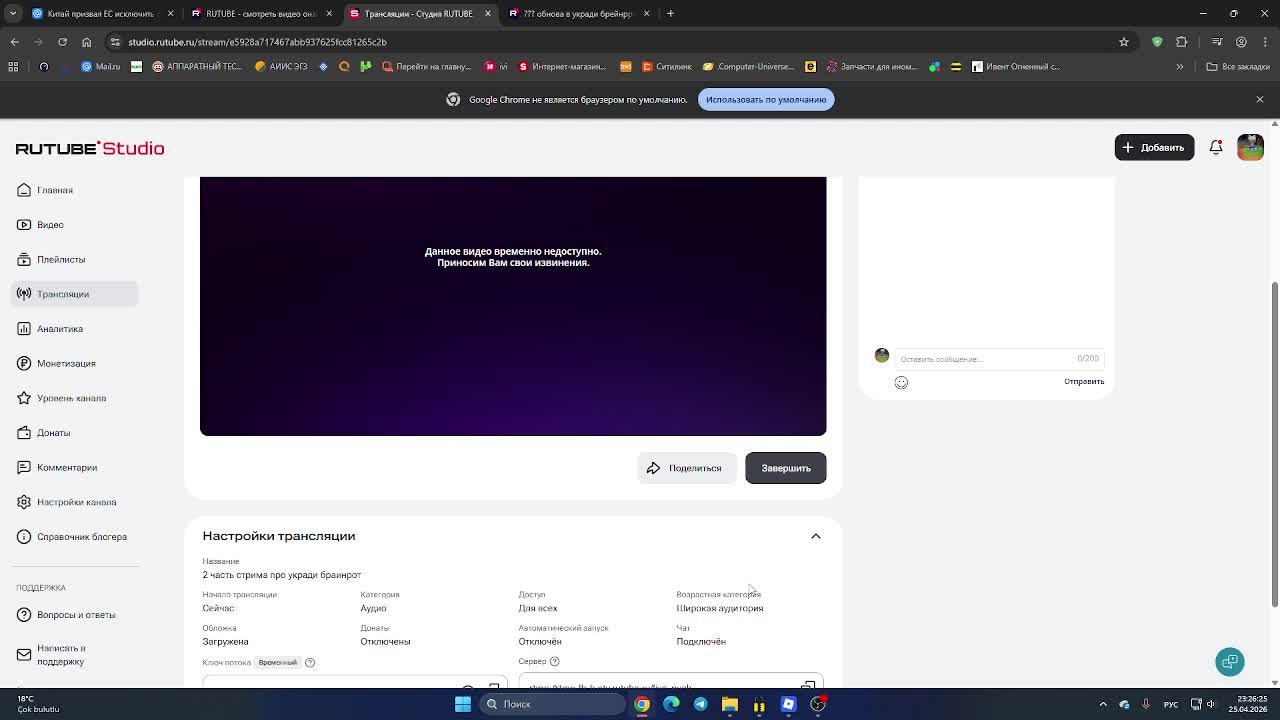
Task: Open File Explorer from taskbar
Action: tap(730, 704)
